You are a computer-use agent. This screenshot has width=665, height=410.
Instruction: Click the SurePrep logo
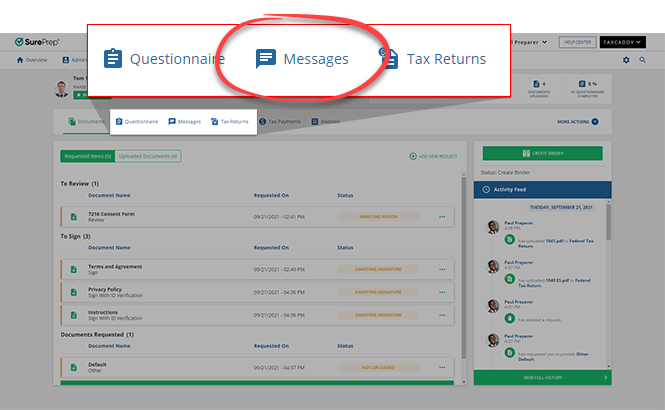click(x=37, y=42)
